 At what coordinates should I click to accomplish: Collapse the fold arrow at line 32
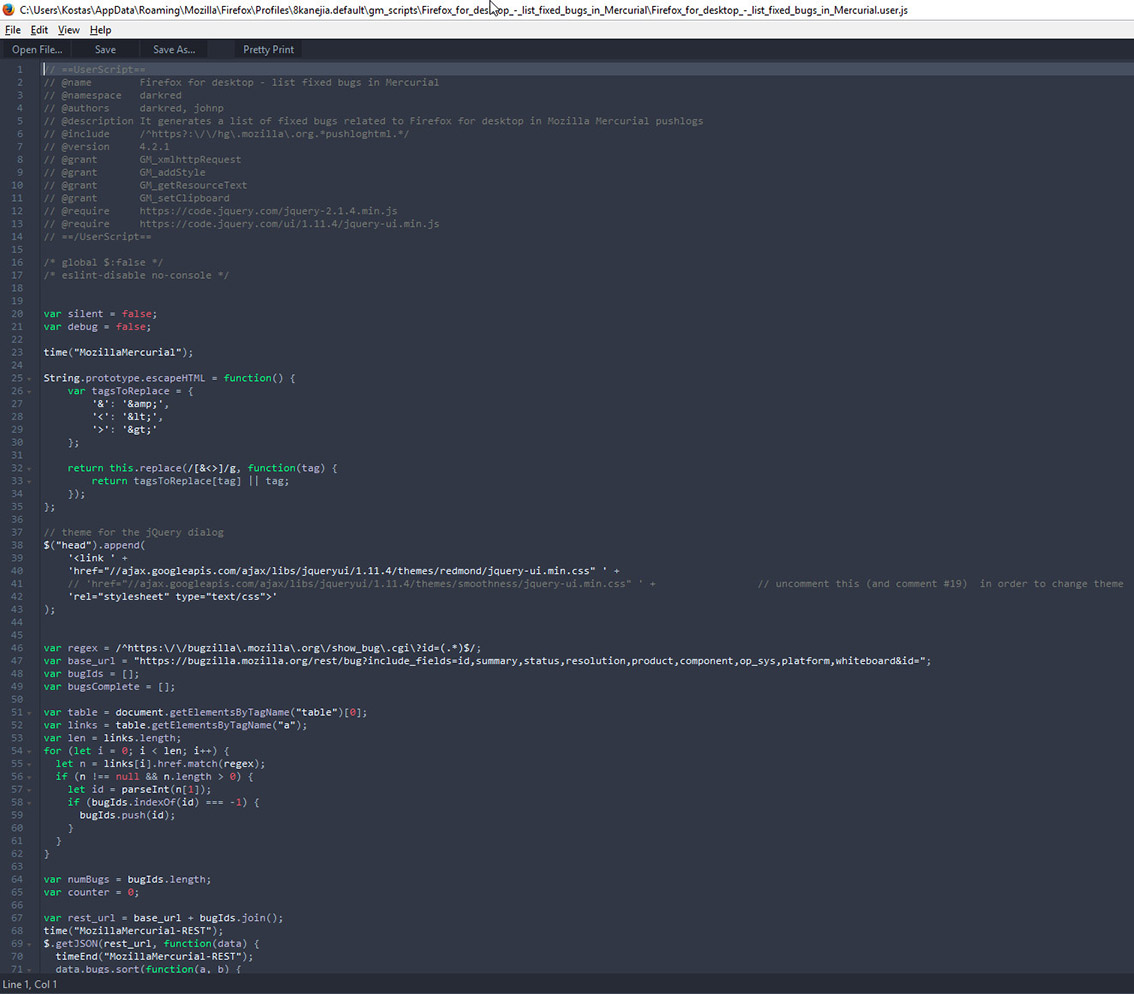29,469
